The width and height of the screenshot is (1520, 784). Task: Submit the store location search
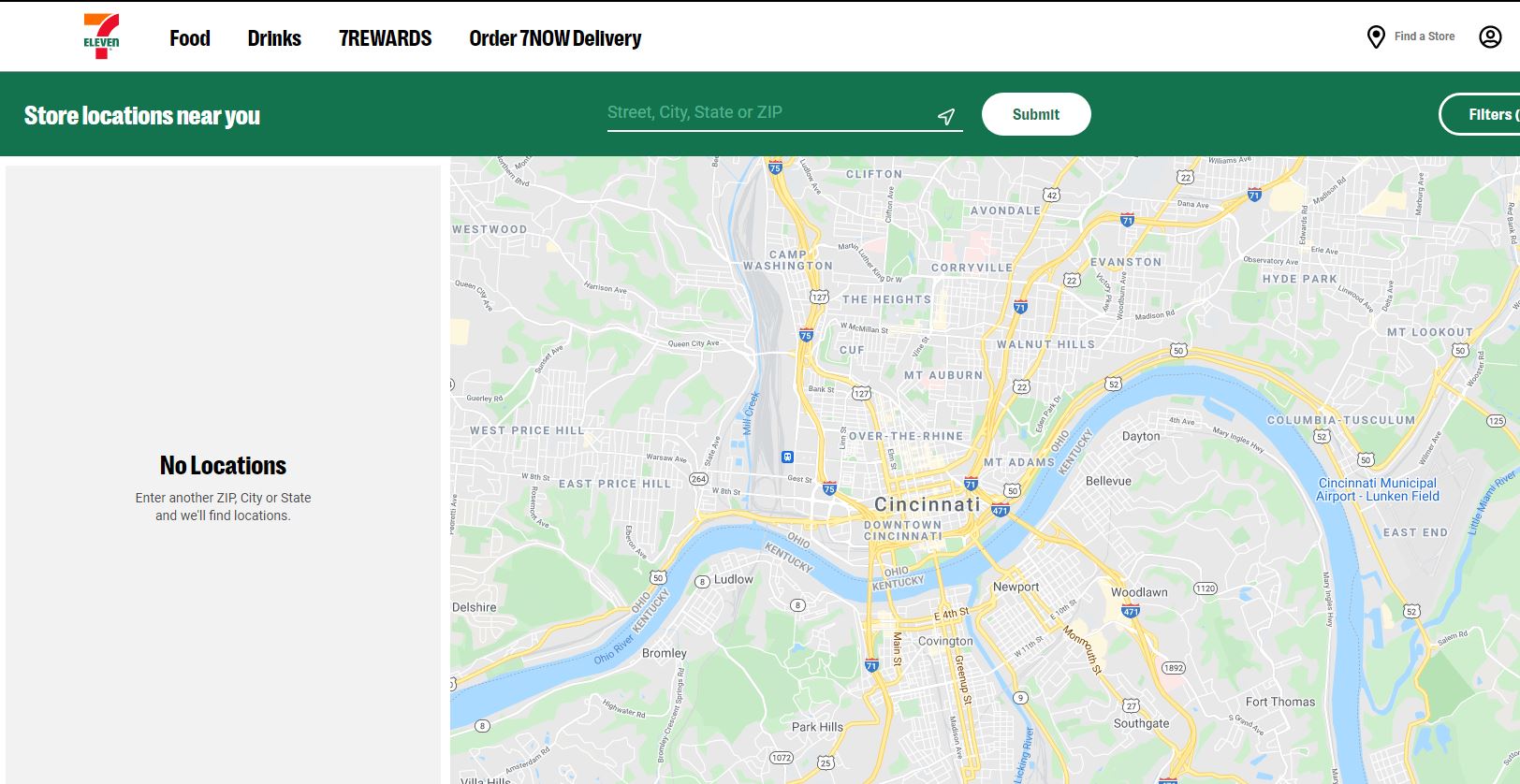point(1036,114)
